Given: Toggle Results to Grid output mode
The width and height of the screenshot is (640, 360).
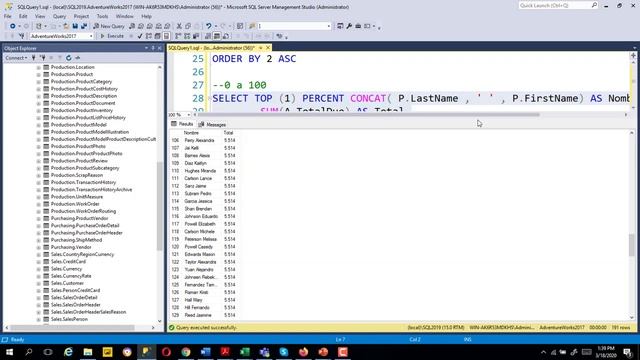Looking at the screenshot, I should pos(217,36).
